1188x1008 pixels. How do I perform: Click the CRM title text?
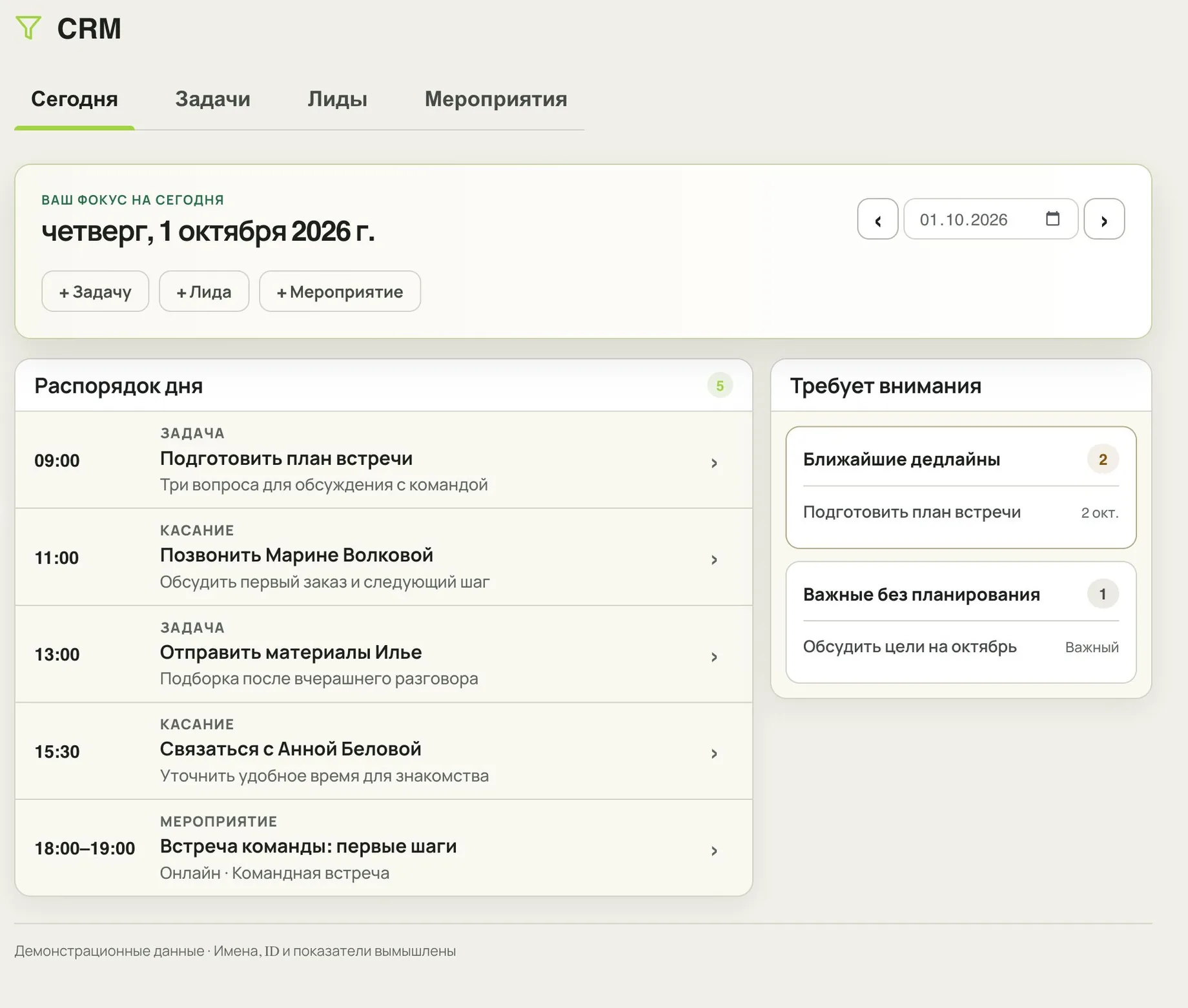tap(89, 28)
